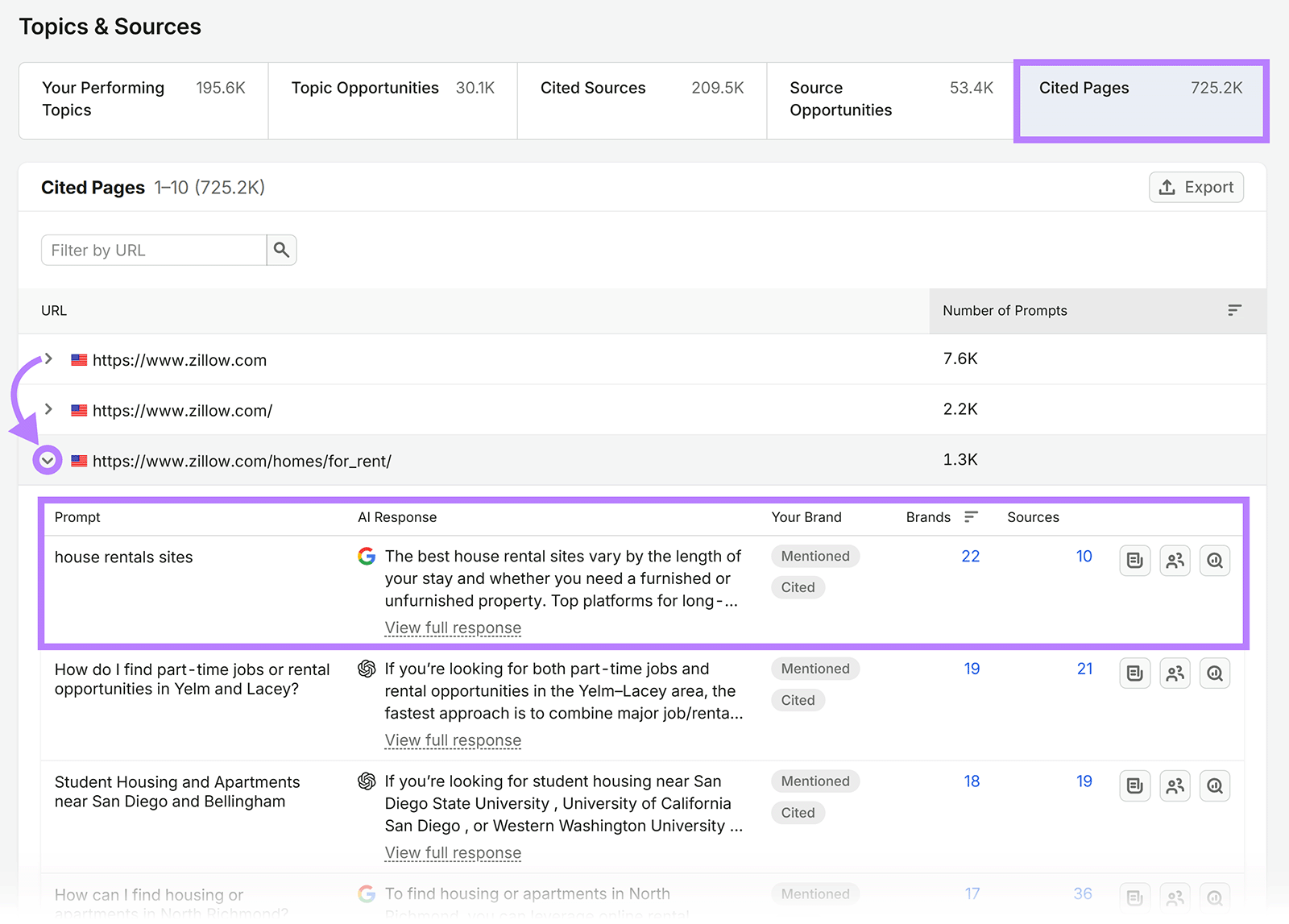Image resolution: width=1289 pixels, height=924 pixels.
Task: Click sources count 21 in Yelm and Lacey row
Action: click(1085, 669)
